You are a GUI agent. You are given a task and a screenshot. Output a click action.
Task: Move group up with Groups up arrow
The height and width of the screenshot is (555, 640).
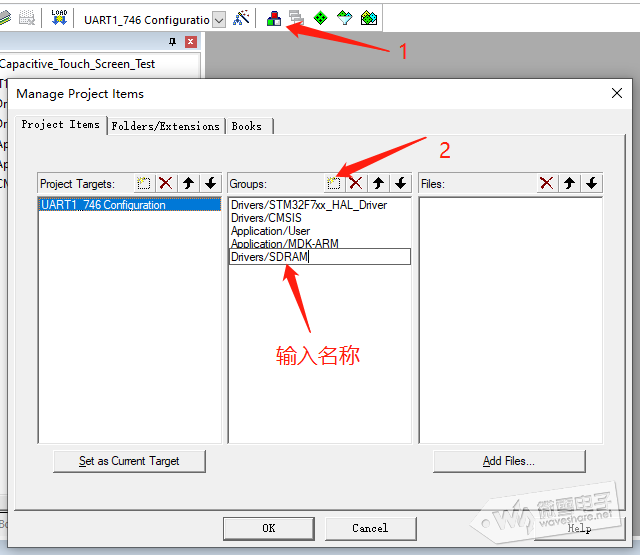pos(378,183)
